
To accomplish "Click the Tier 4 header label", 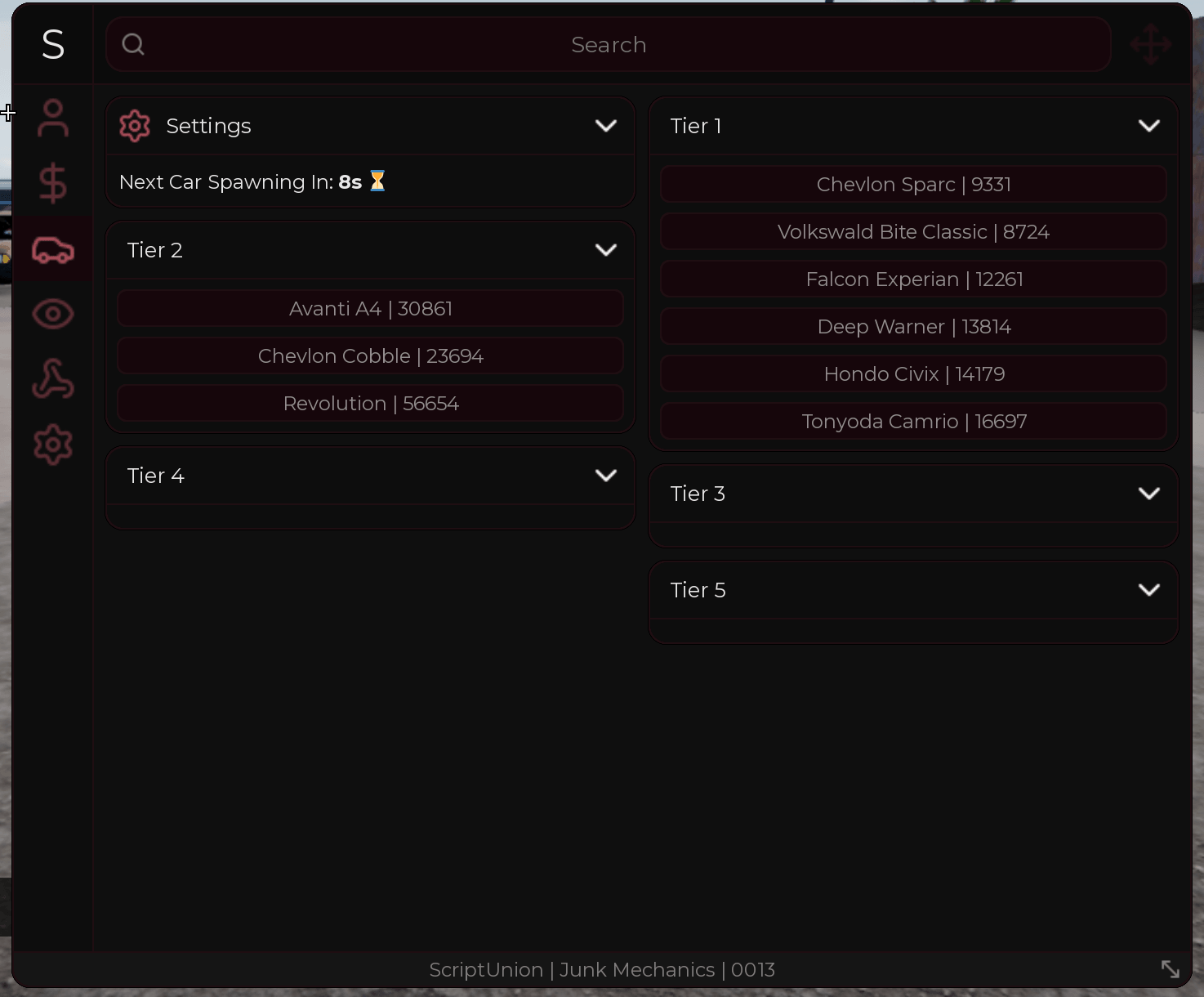I will coord(156,476).
